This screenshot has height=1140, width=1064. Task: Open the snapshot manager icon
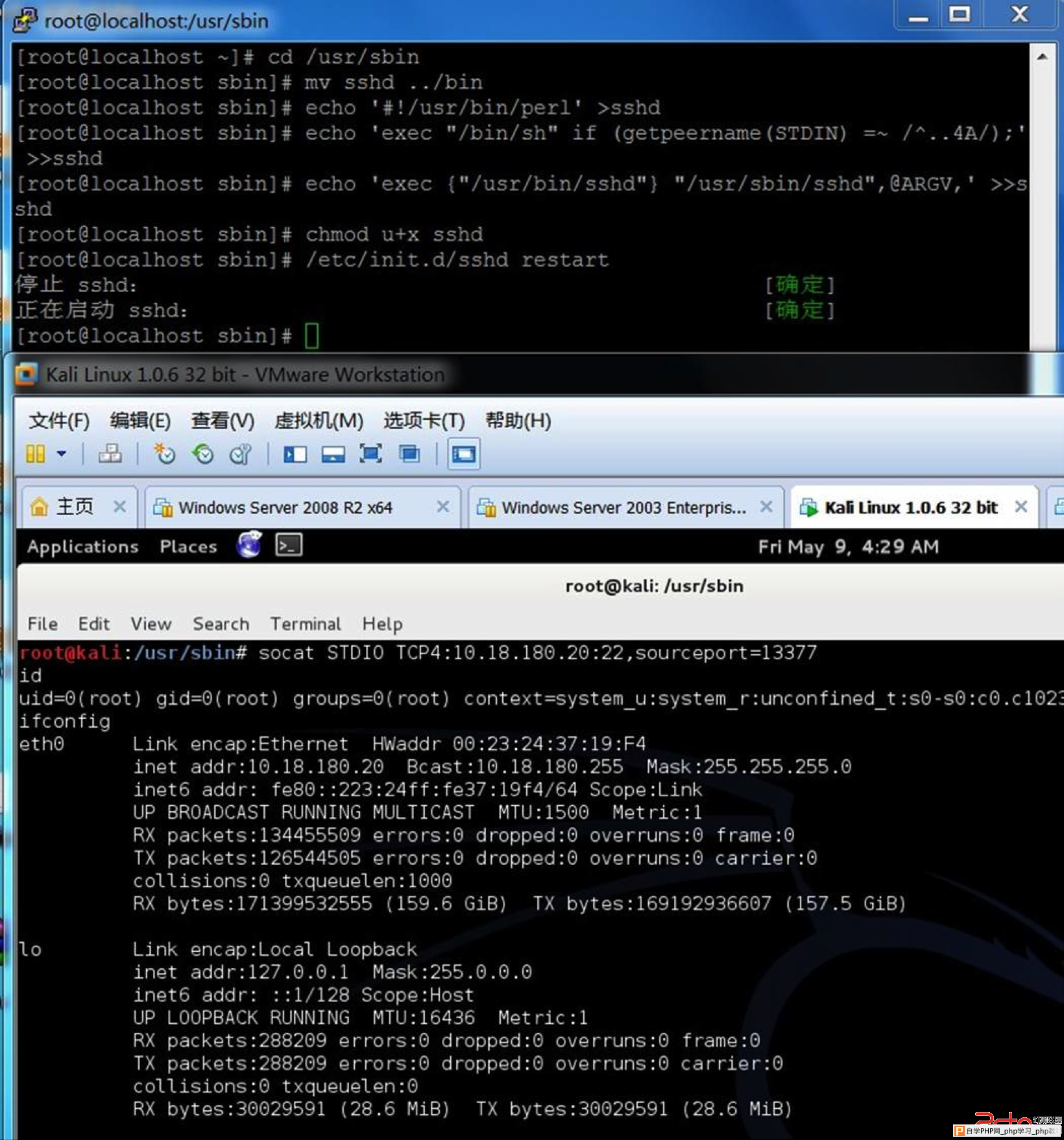(x=241, y=454)
